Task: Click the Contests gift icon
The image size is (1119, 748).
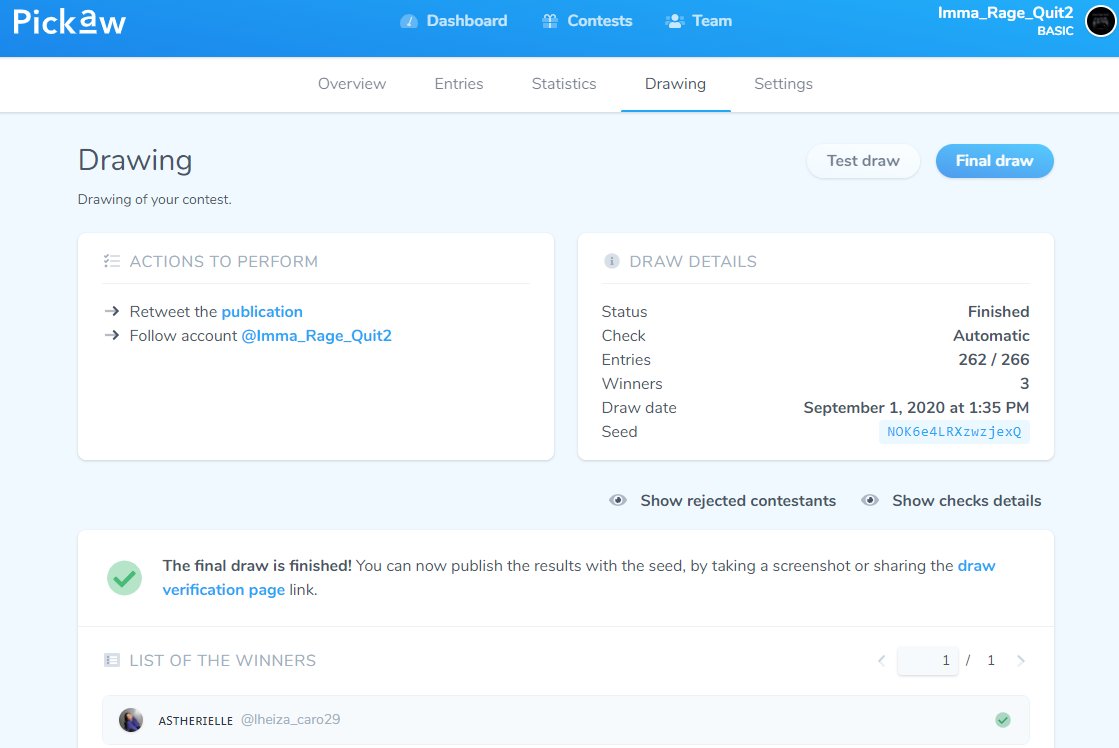Action: (550, 21)
